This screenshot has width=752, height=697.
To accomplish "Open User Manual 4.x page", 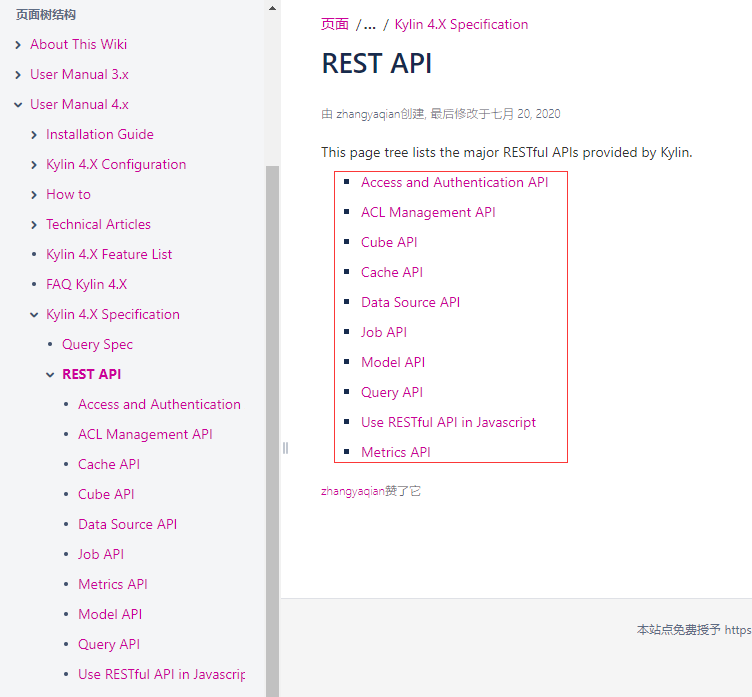I will pos(79,104).
